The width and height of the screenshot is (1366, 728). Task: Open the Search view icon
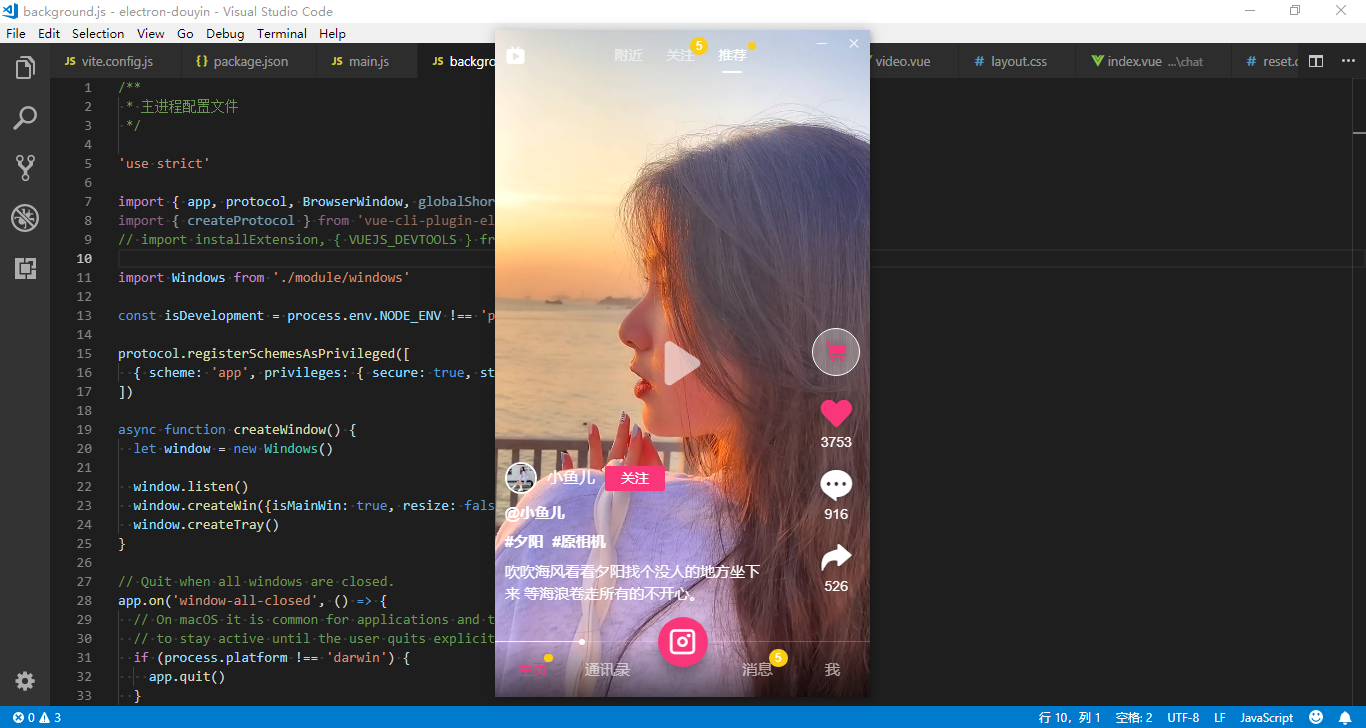tap(25, 118)
